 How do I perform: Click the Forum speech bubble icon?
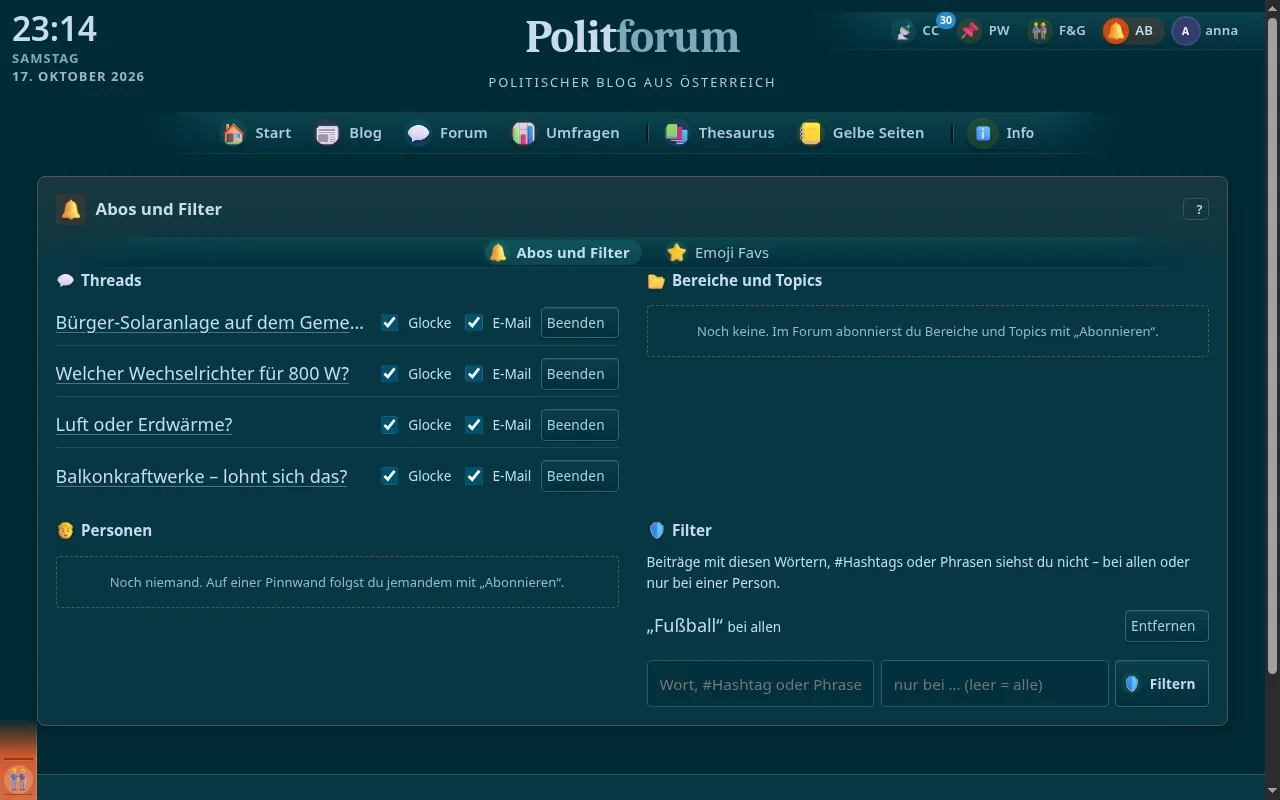418,133
